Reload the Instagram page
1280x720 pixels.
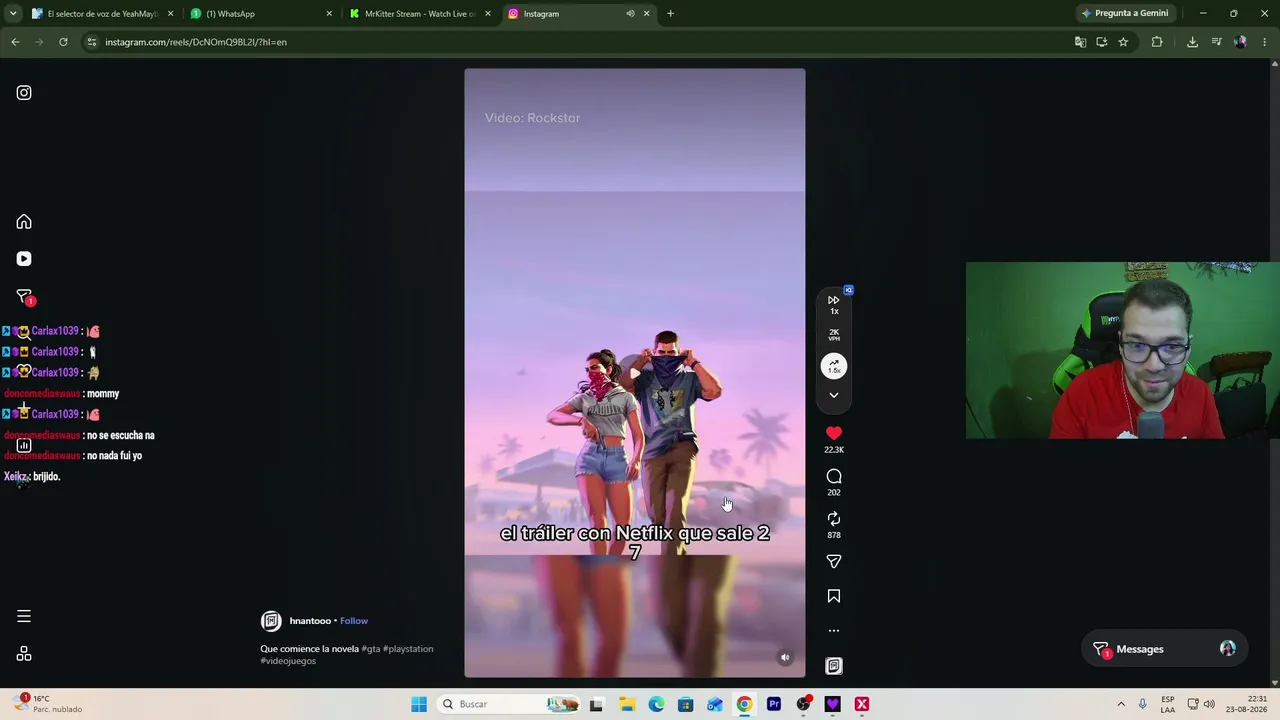pyautogui.click(x=63, y=42)
